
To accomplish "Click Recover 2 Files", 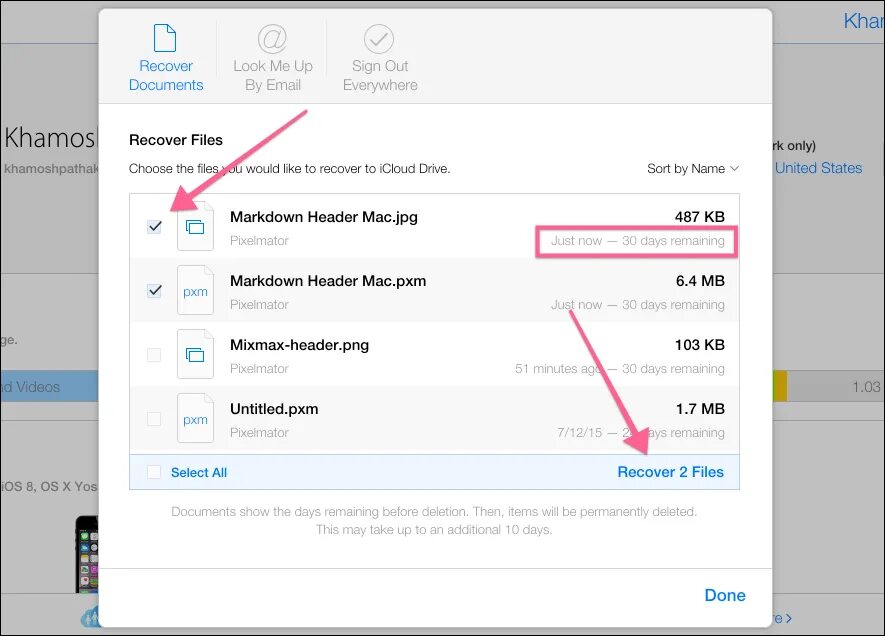I will tap(671, 472).
